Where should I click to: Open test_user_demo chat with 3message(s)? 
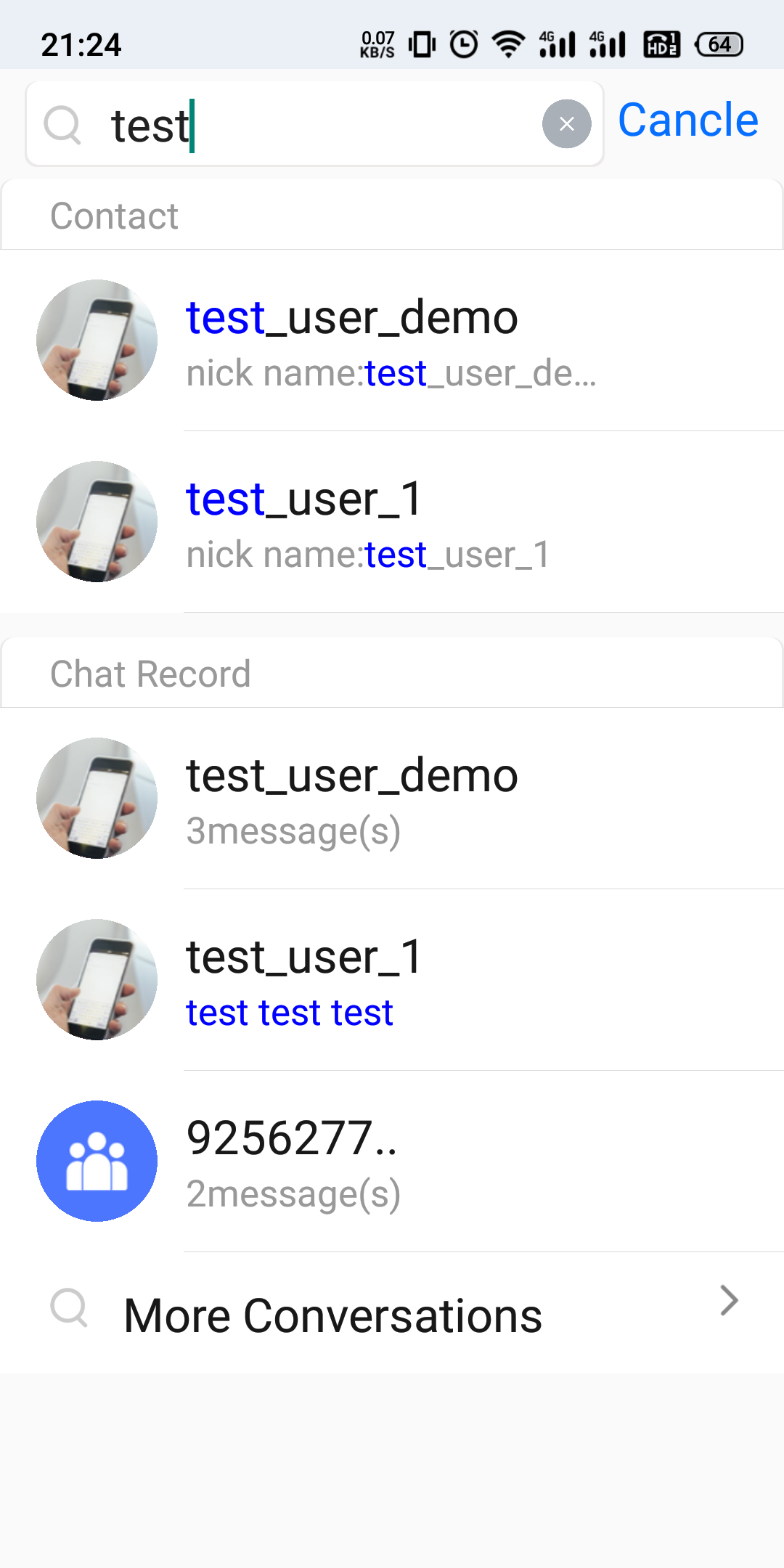pos(392,799)
